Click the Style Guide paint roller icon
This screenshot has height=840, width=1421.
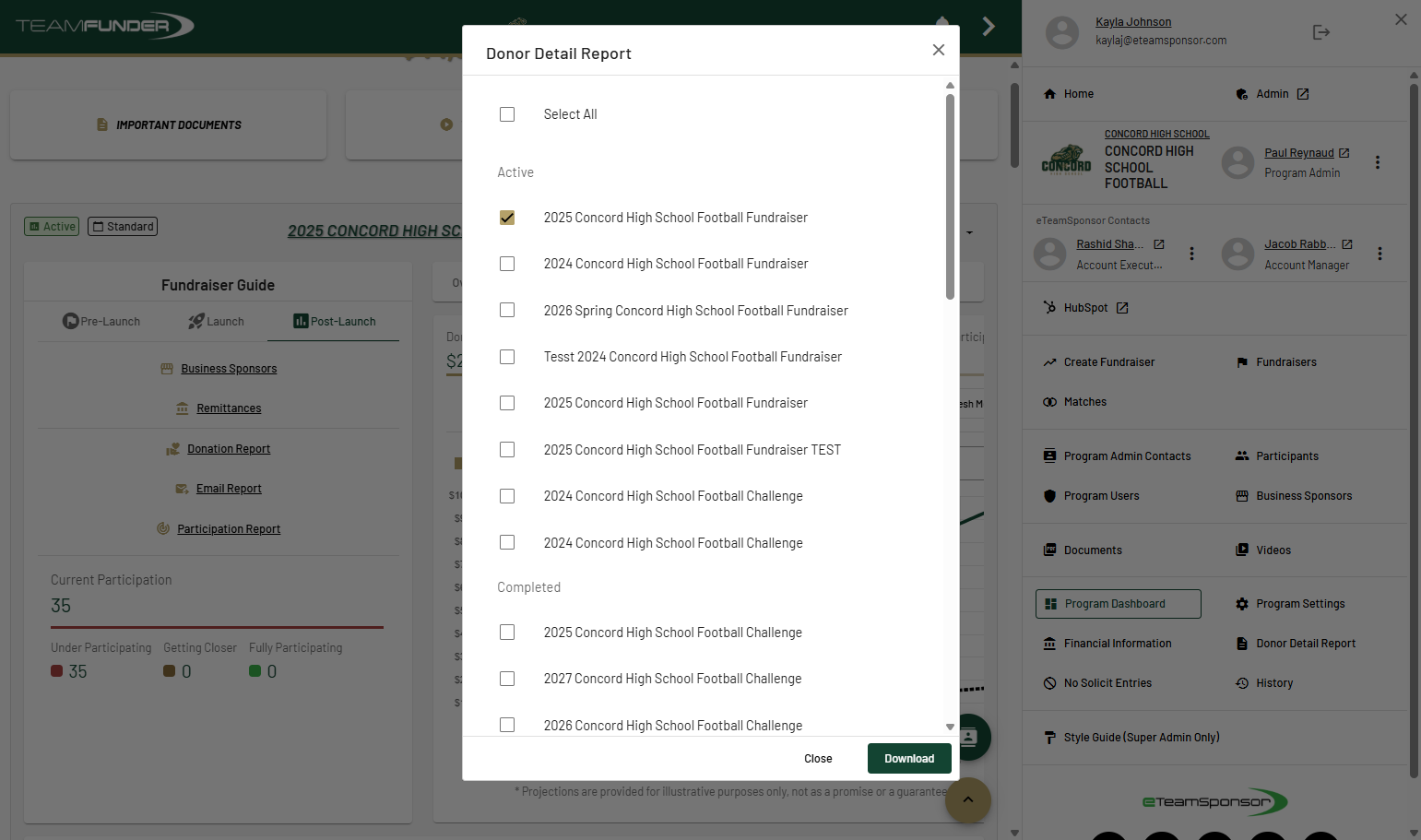point(1049,738)
